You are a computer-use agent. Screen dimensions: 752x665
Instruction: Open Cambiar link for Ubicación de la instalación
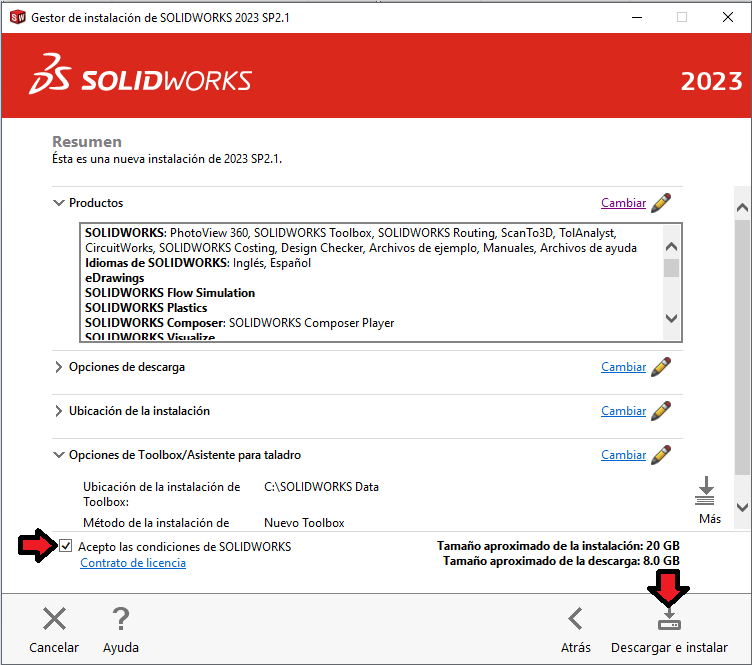tap(623, 411)
